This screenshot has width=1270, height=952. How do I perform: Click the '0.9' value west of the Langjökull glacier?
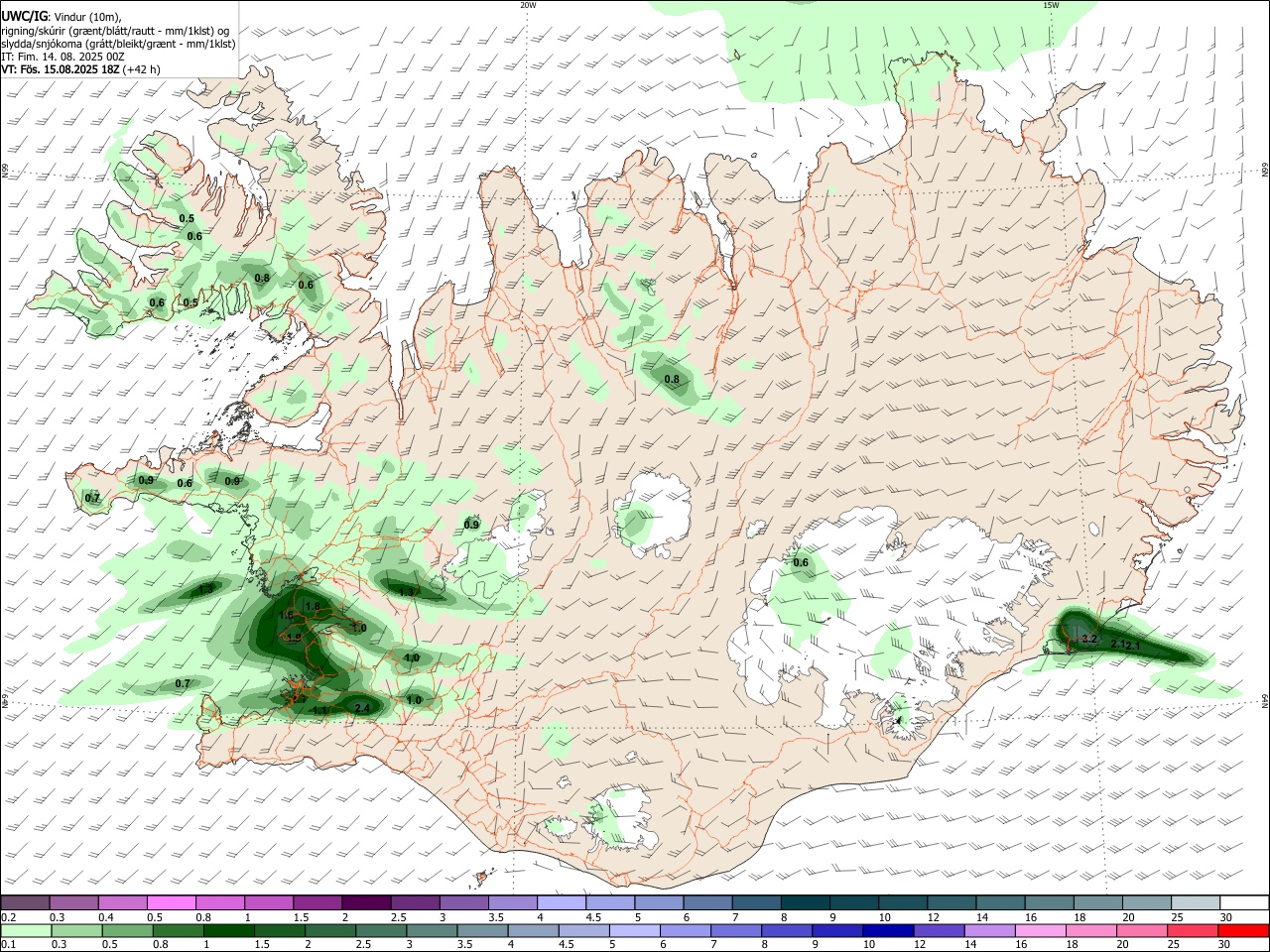pyautogui.click(x=472, y=524)
